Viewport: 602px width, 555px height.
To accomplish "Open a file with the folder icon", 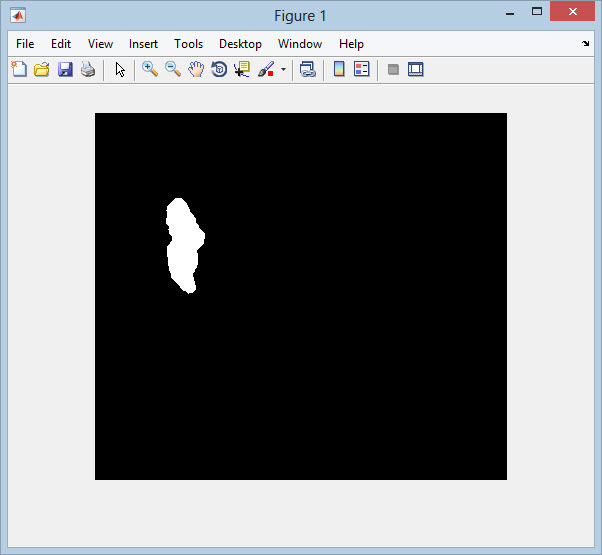I will point(42,69).
